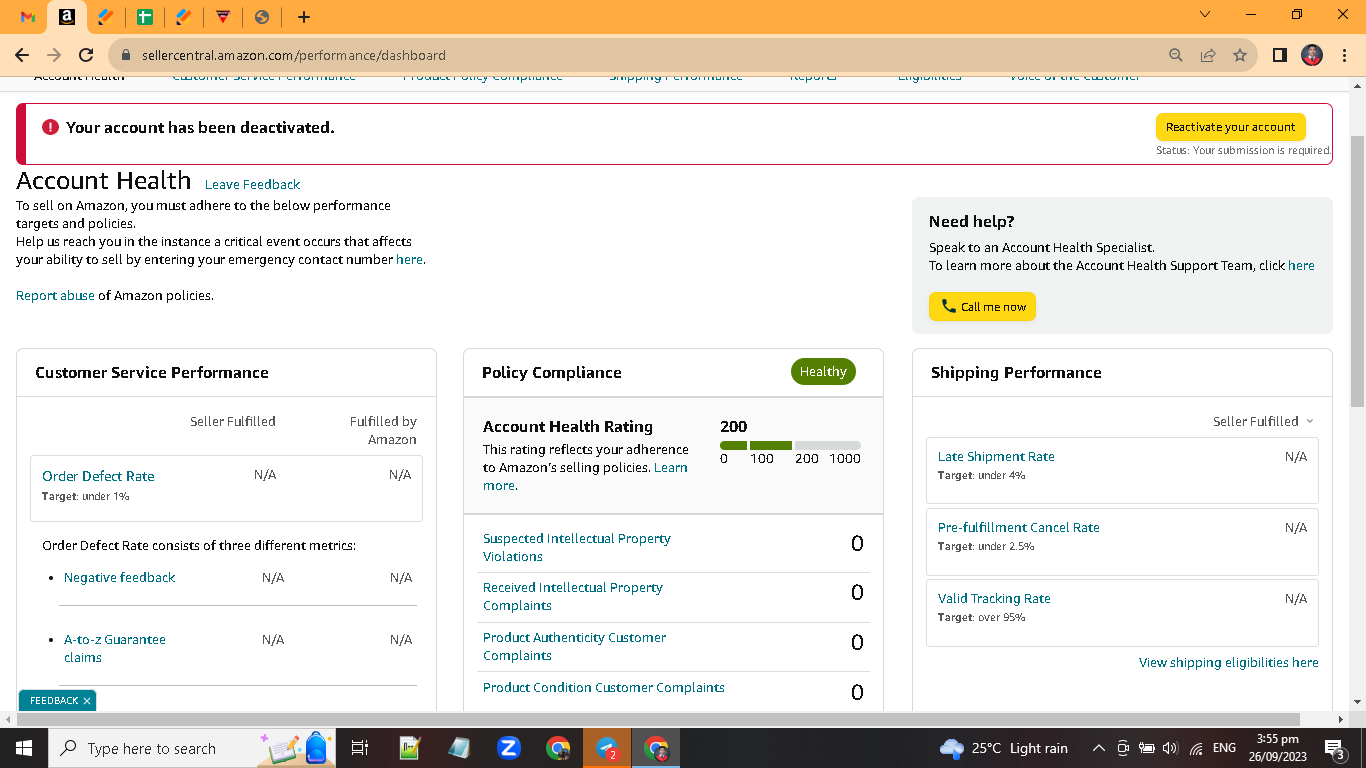Click the Healthy status badge
This screenshot has height=768, width=1366.
823,371
